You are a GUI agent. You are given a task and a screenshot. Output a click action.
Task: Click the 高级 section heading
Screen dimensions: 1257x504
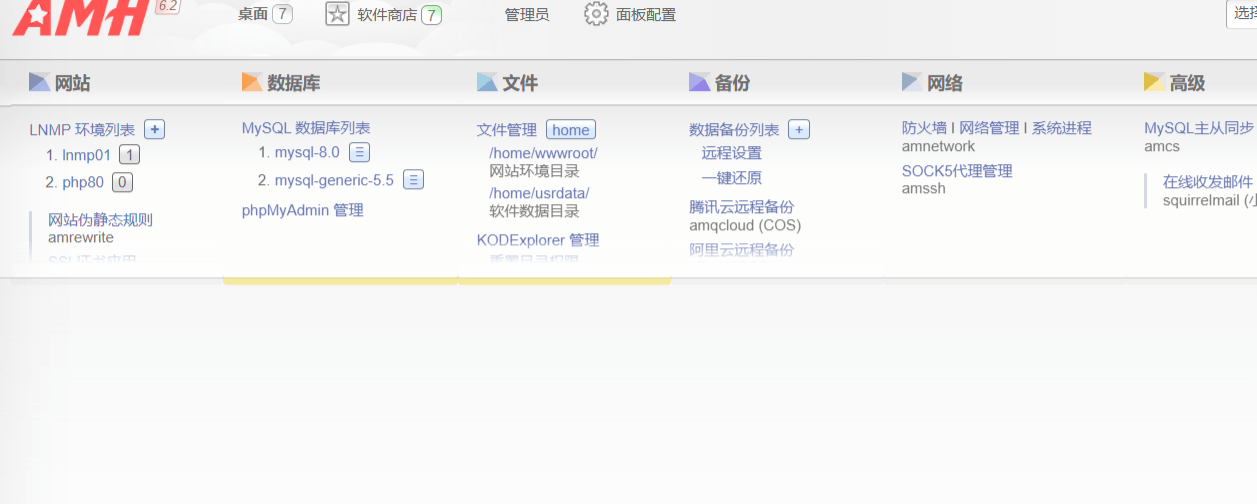(x=1187, y=83)
